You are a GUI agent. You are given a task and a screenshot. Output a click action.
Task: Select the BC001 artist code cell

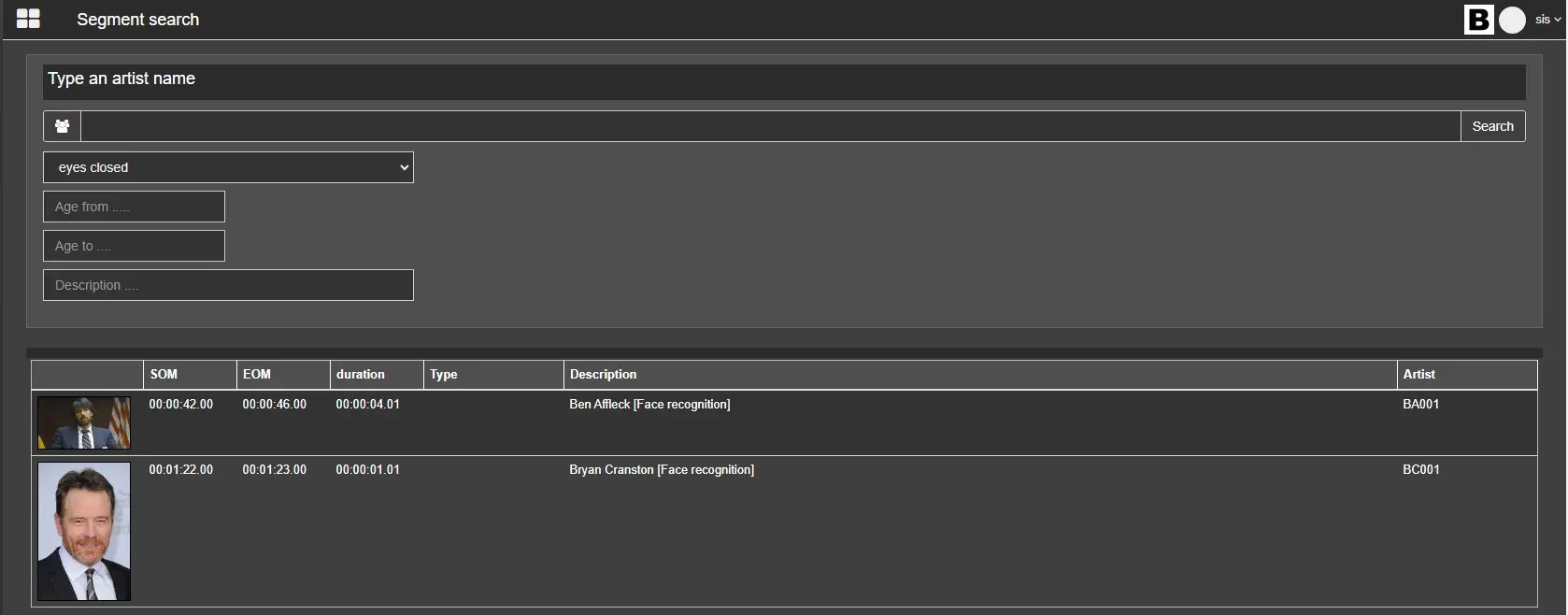[x=1420, y=469]
